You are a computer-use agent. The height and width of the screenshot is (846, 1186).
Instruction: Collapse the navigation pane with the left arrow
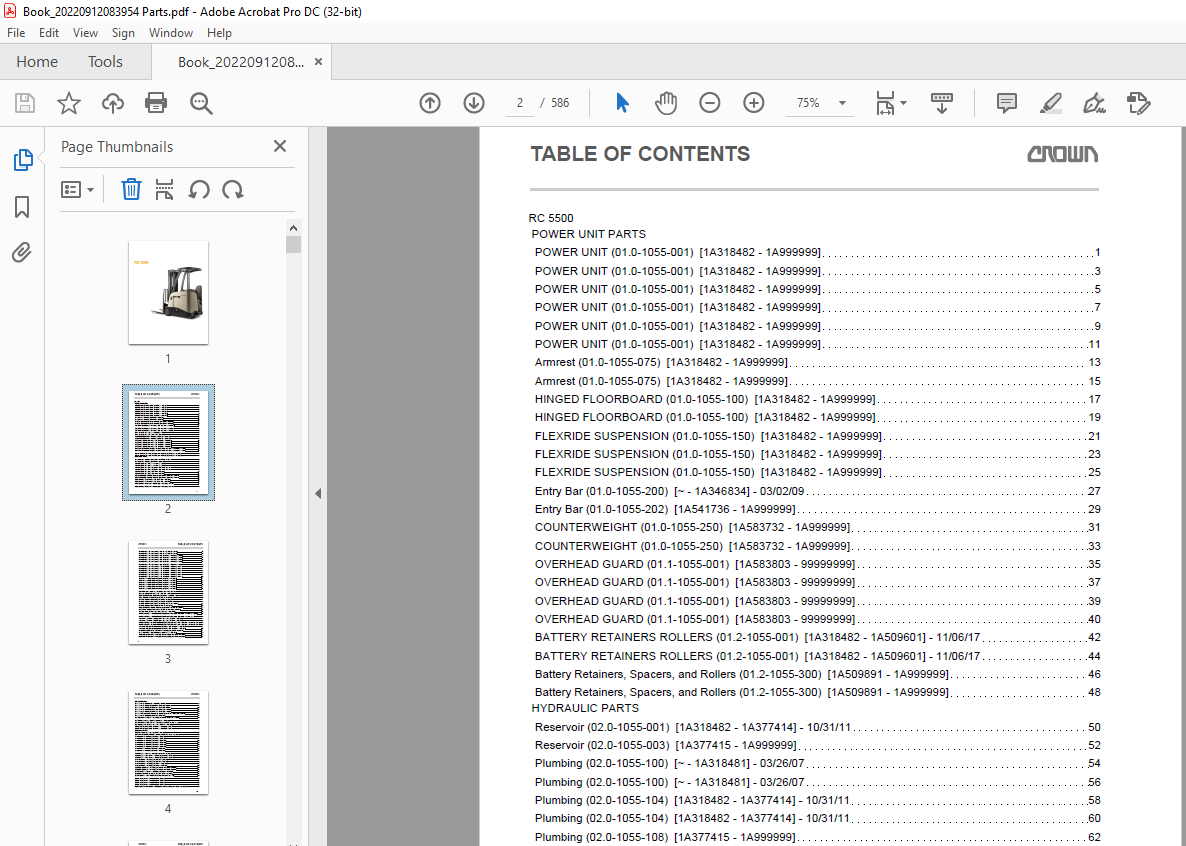318,493
